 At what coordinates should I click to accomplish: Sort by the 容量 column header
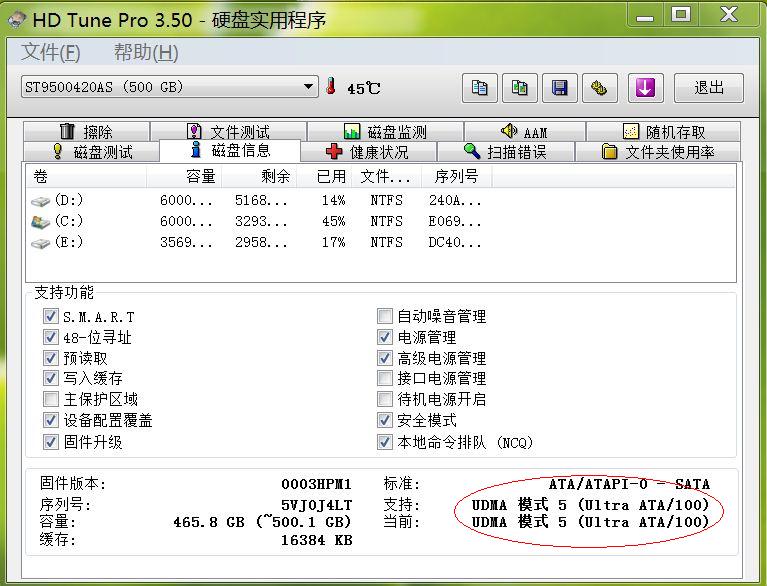click(184, 176)
